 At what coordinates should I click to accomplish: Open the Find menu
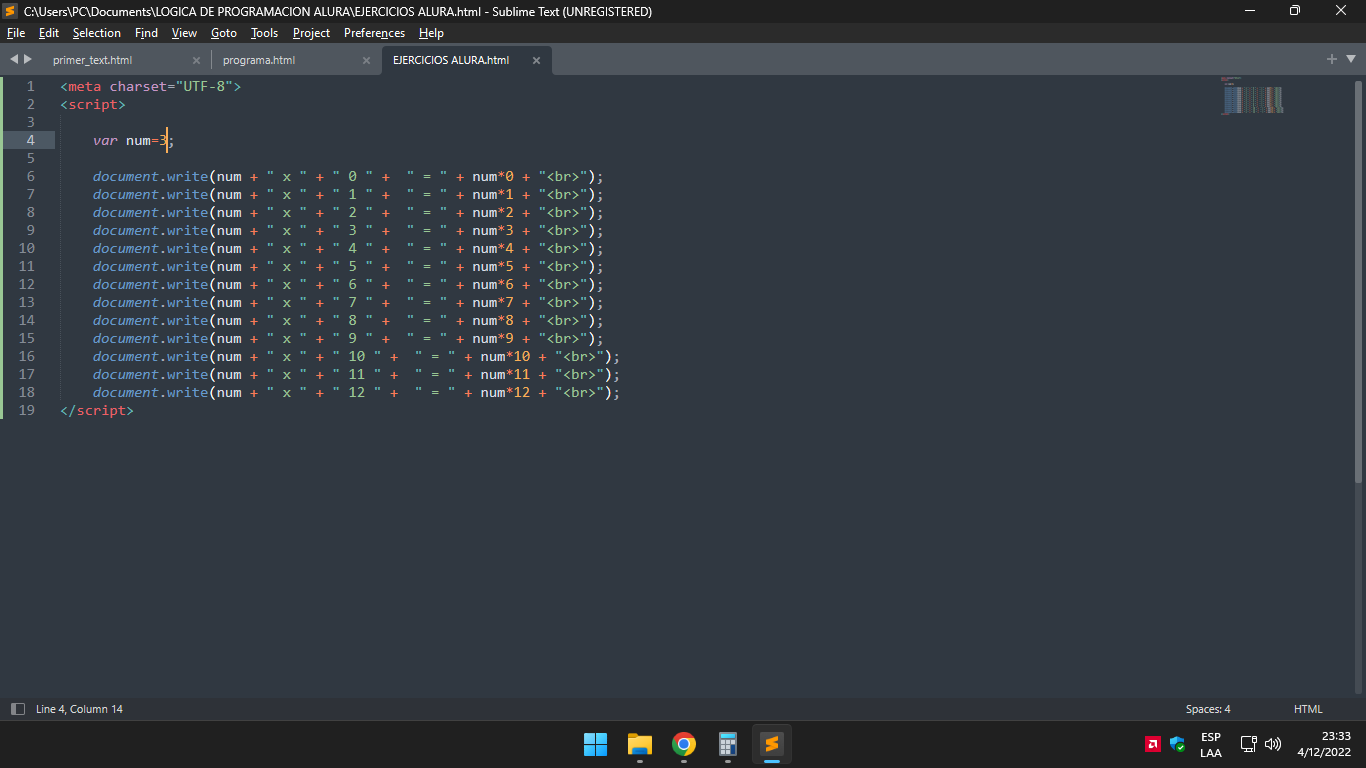pos(146,33)
